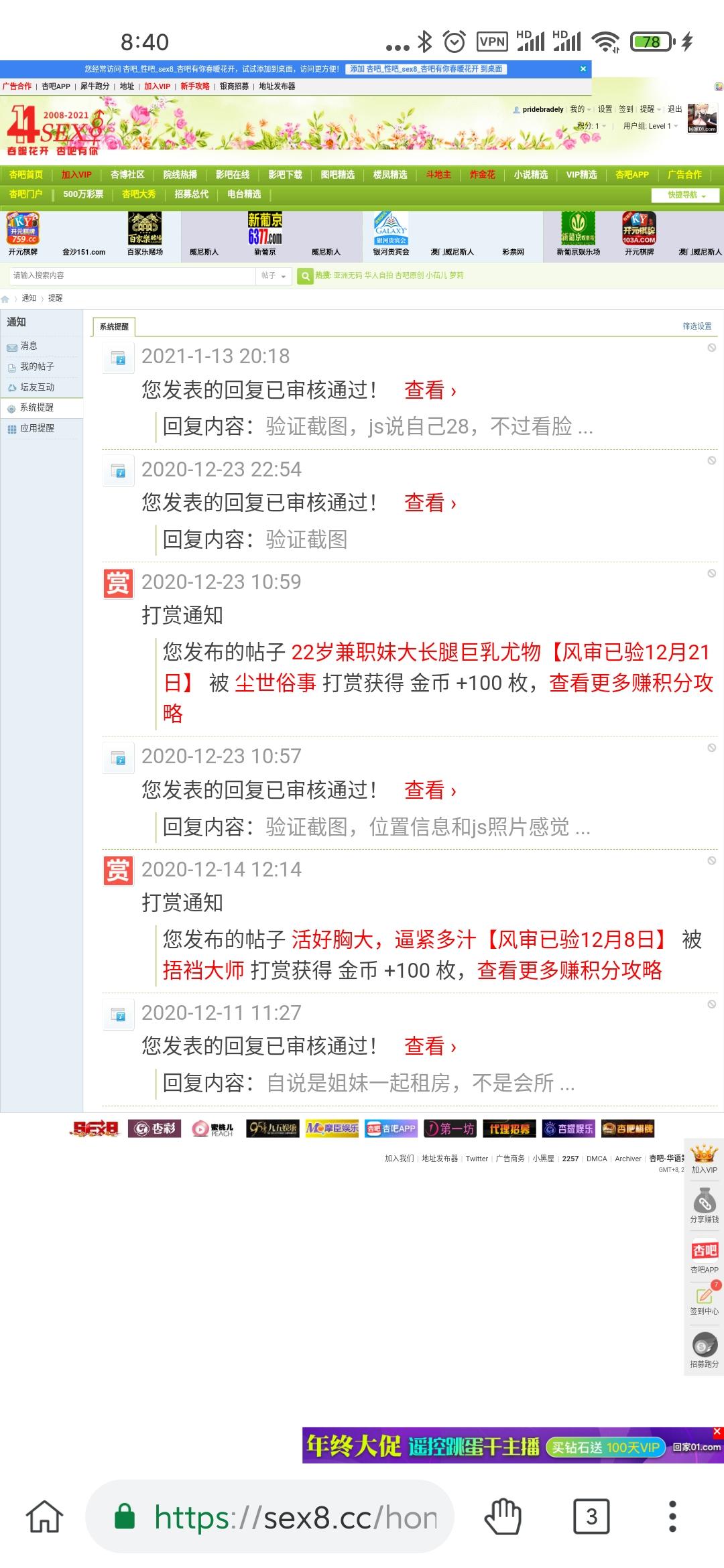Open 消息 in the notification sidebar
The height and width of the screenshot is (1568, 724).
29,346
